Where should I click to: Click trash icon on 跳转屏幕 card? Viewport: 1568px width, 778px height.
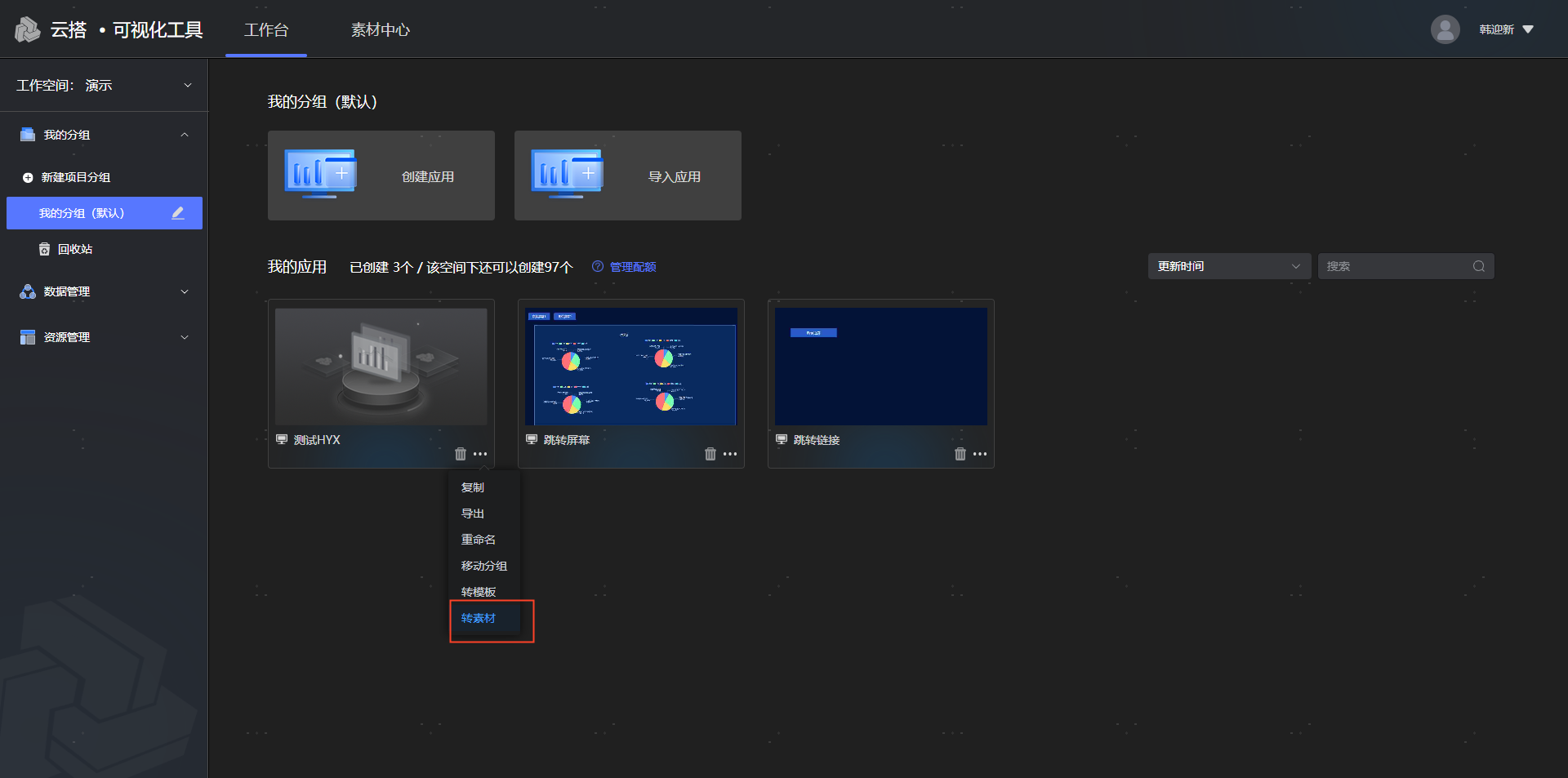710,454
